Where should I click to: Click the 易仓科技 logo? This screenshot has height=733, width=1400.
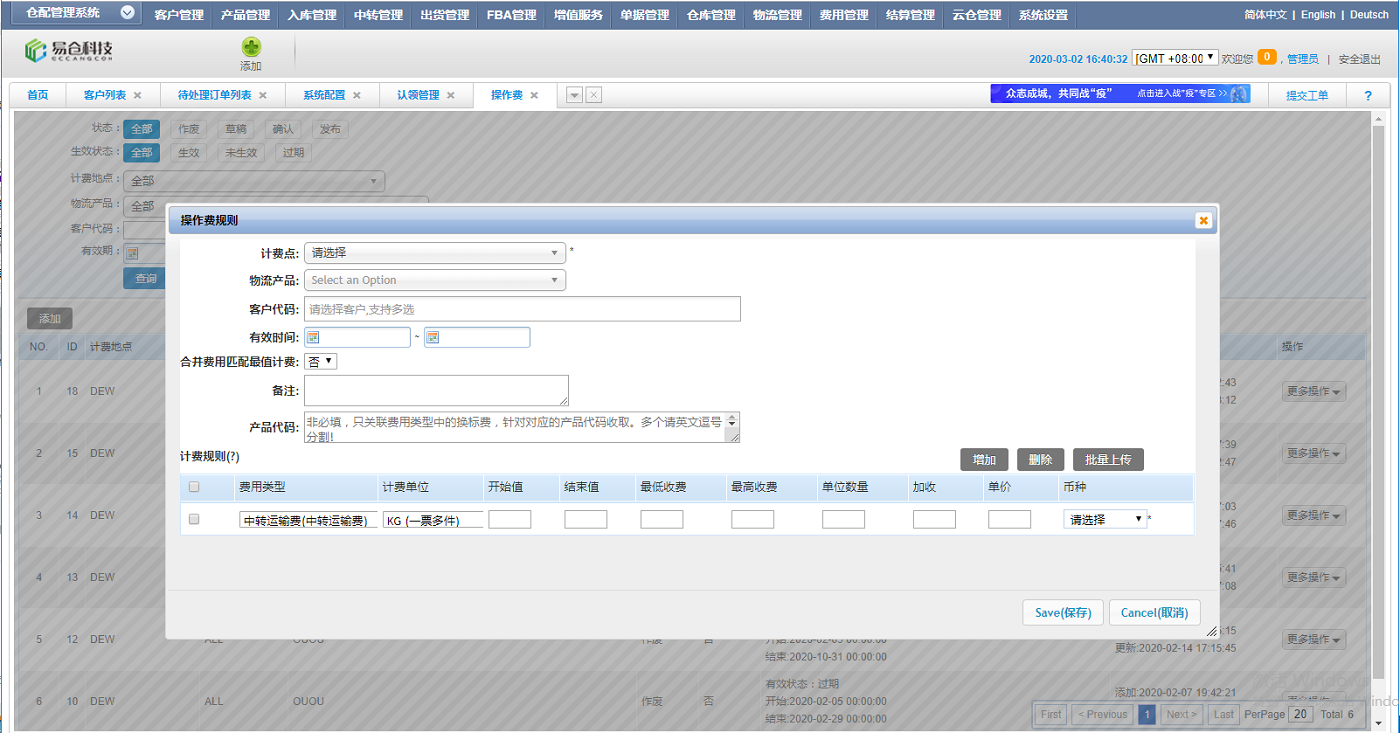pyautogui.click(x=70, y=51)
